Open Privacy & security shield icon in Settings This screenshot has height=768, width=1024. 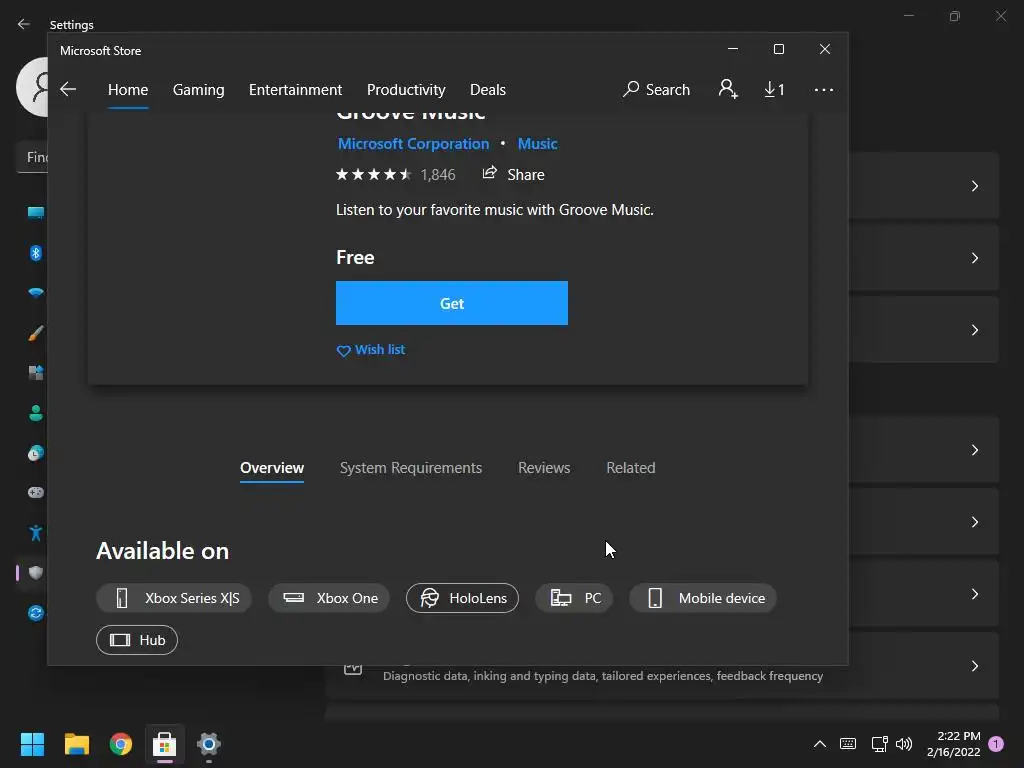click(x=36, y=573)
